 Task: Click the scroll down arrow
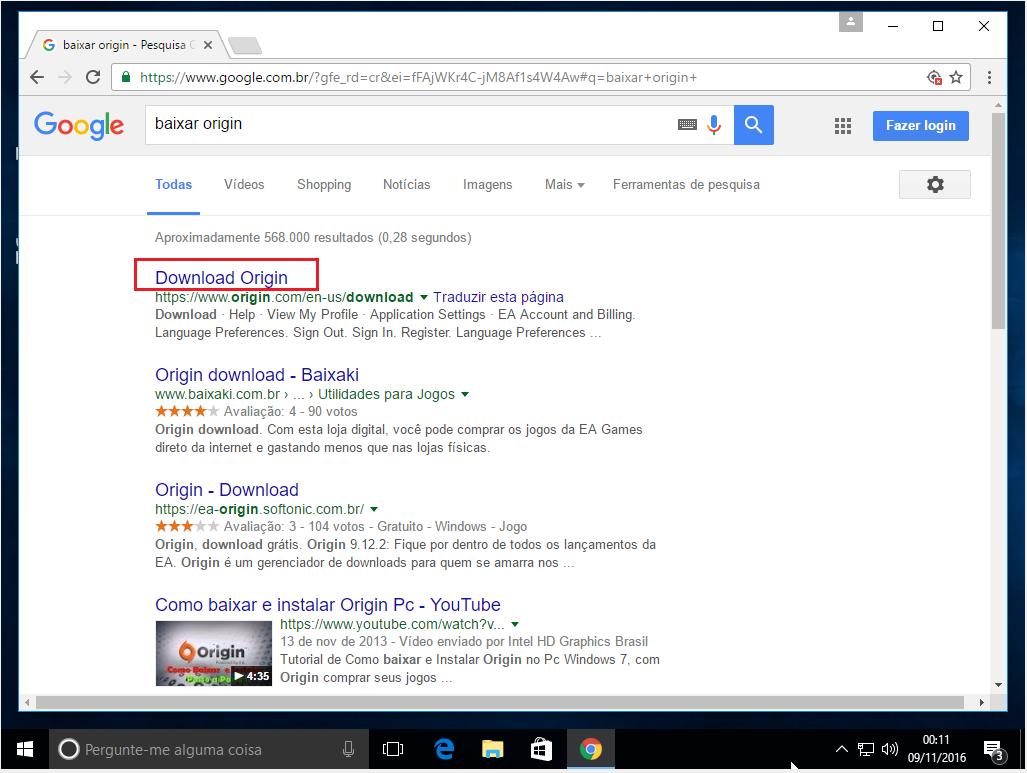998,685
